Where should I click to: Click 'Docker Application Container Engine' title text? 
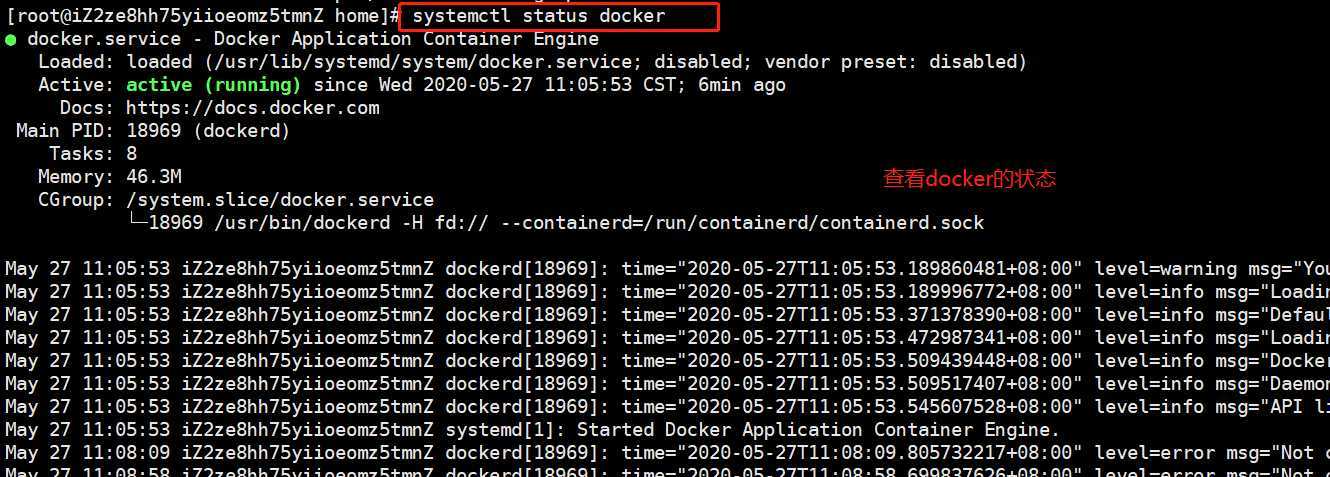pyautogui.click(x=406, y=39)
